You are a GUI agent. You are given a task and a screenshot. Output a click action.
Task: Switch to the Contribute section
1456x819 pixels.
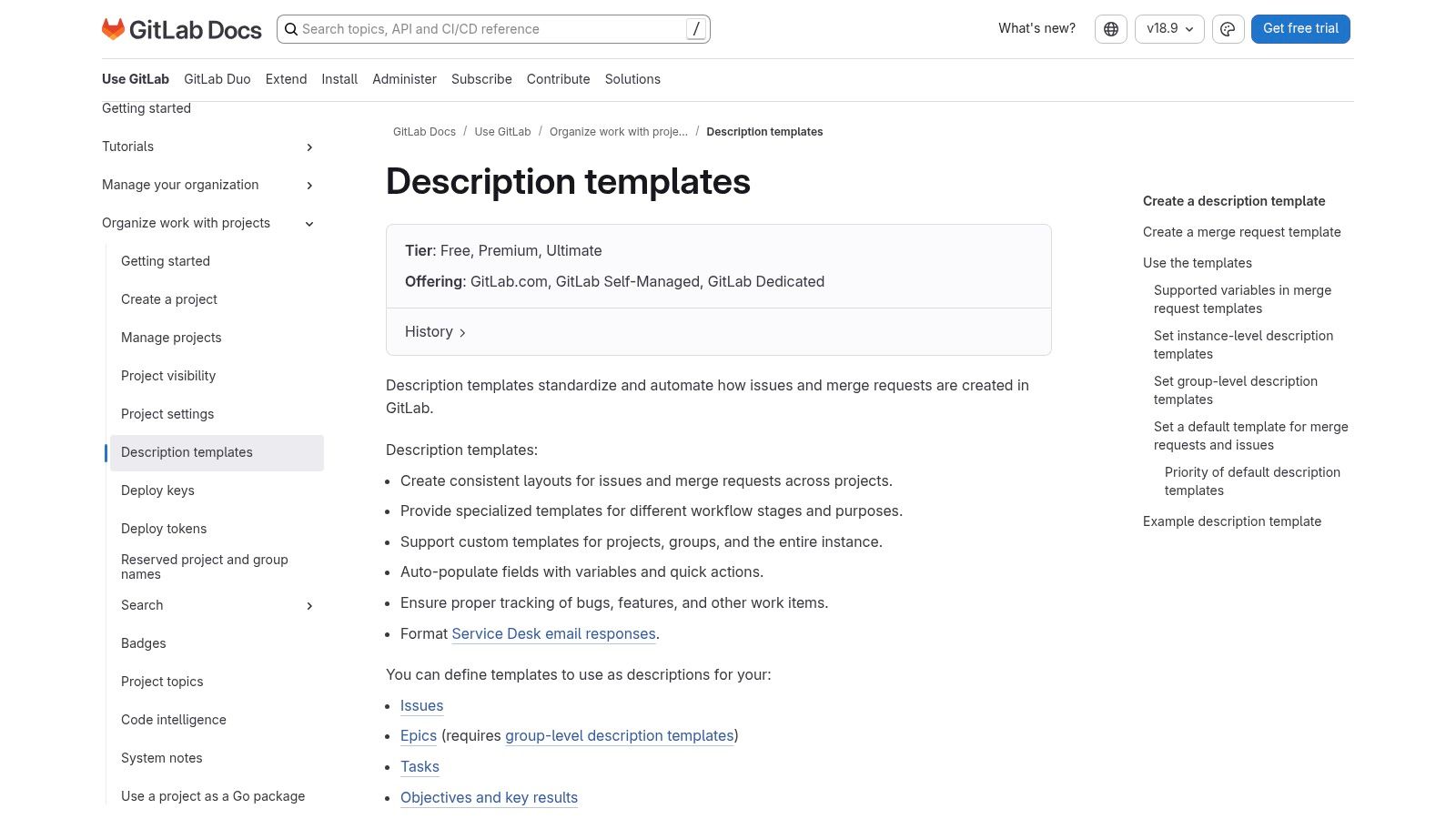click(x=558, y=79)
